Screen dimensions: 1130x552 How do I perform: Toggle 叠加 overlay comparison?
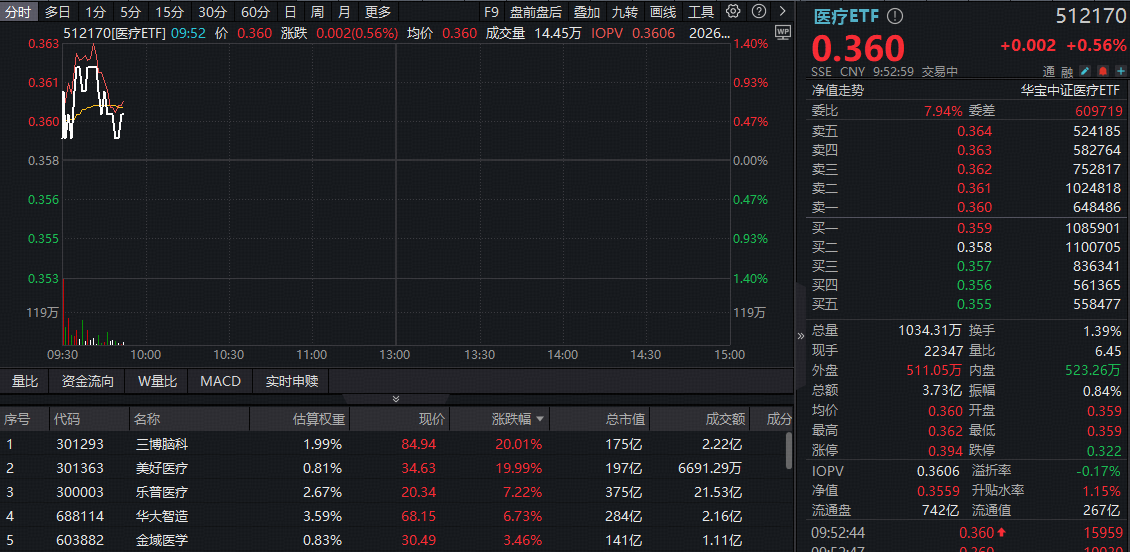[587, 12]
